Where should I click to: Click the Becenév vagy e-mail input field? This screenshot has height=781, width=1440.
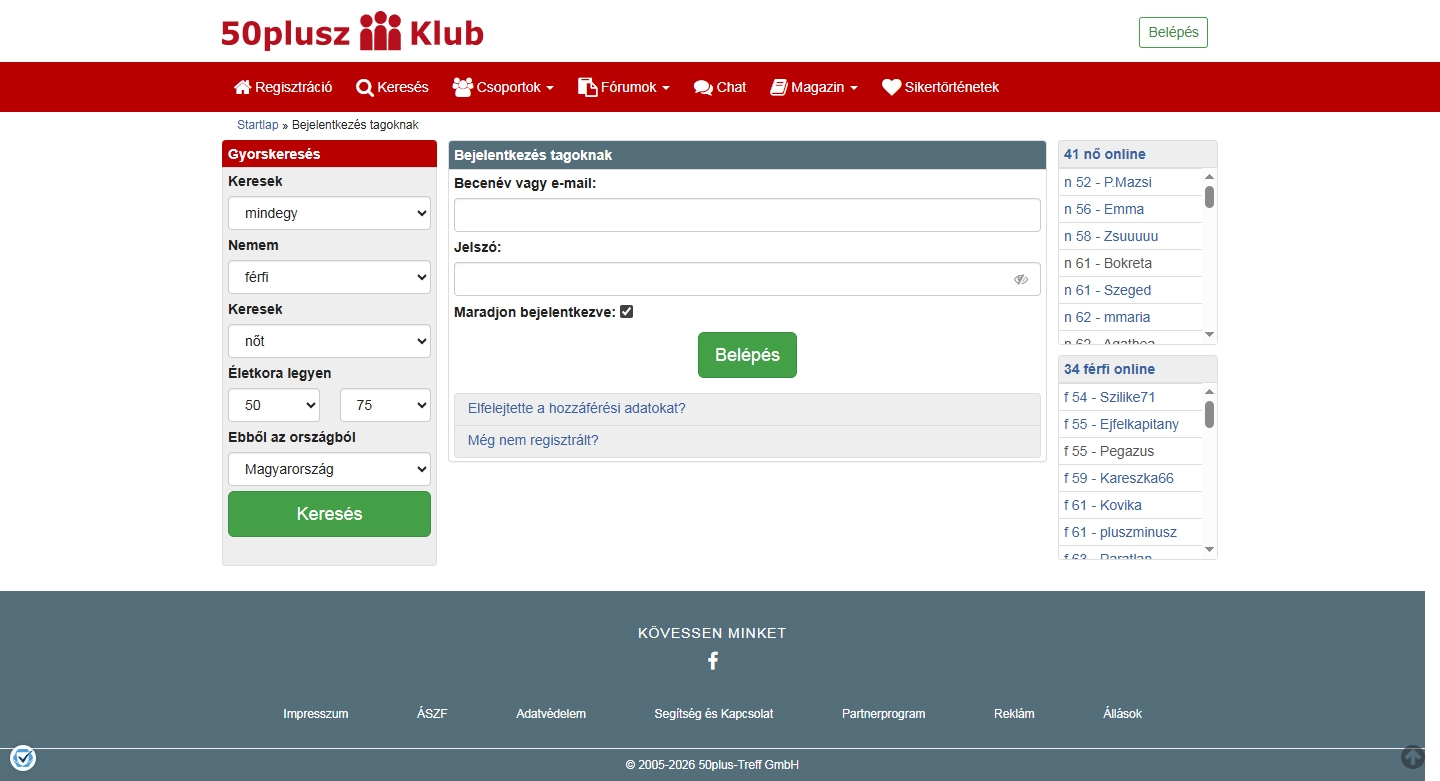747,215
